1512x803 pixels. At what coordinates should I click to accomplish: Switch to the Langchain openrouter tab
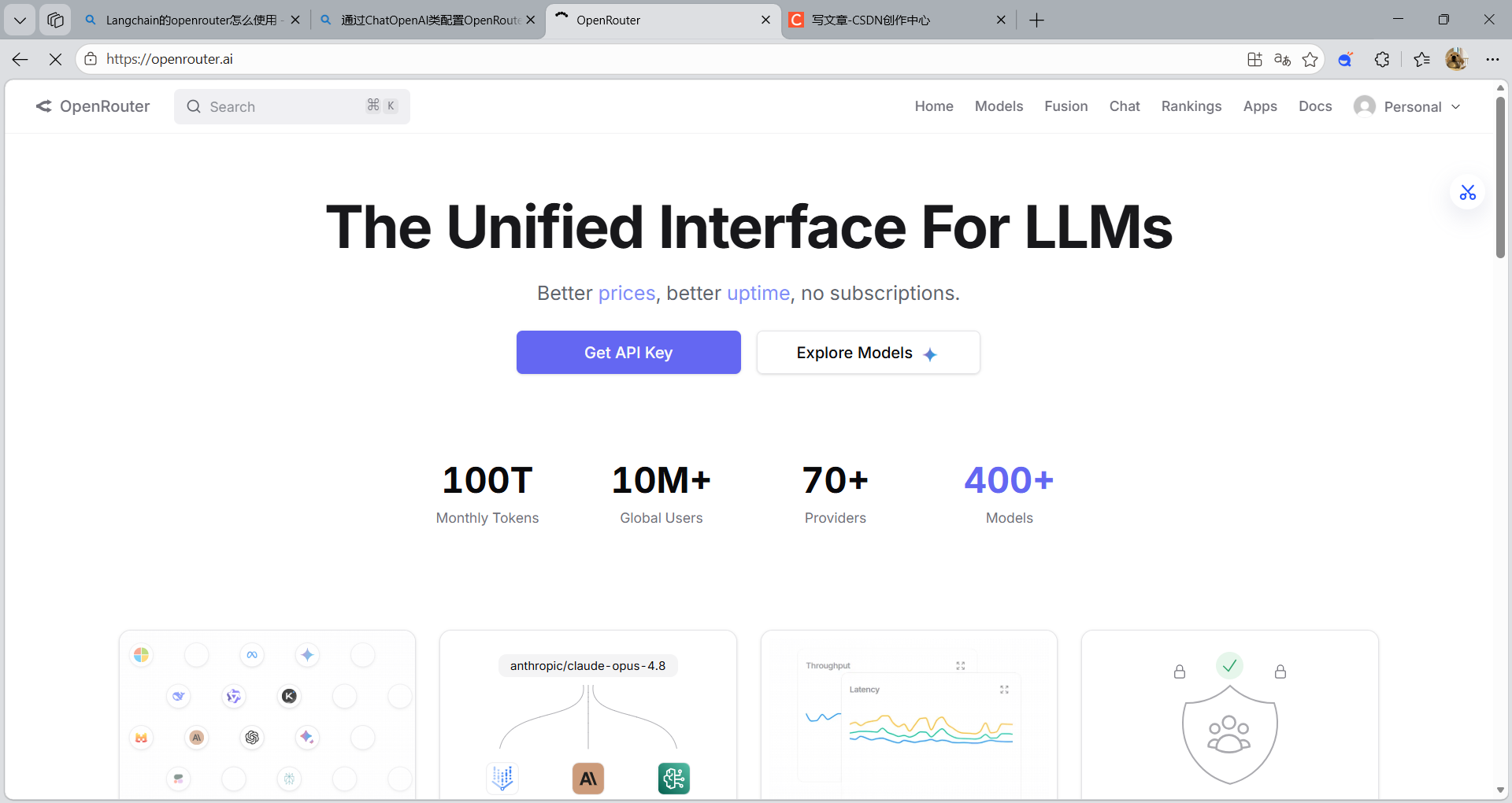click(x=192, y=20)
